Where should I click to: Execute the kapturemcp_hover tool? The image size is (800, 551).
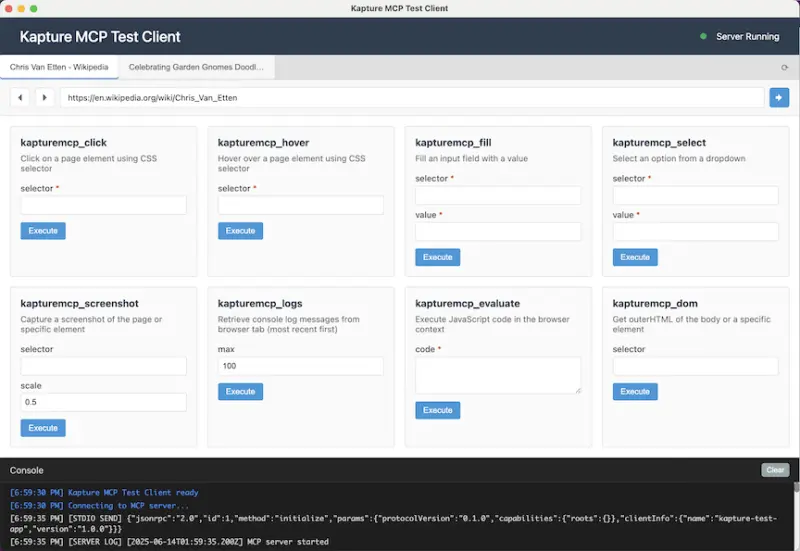click(240, 231)
